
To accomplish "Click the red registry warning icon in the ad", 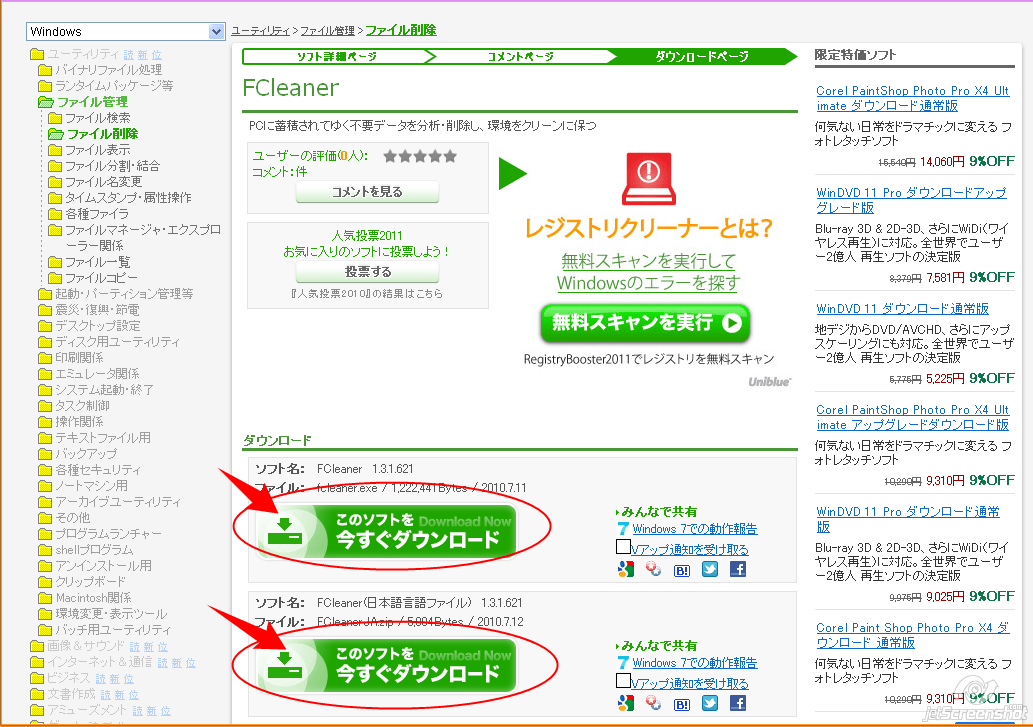I will click(649, 178).
